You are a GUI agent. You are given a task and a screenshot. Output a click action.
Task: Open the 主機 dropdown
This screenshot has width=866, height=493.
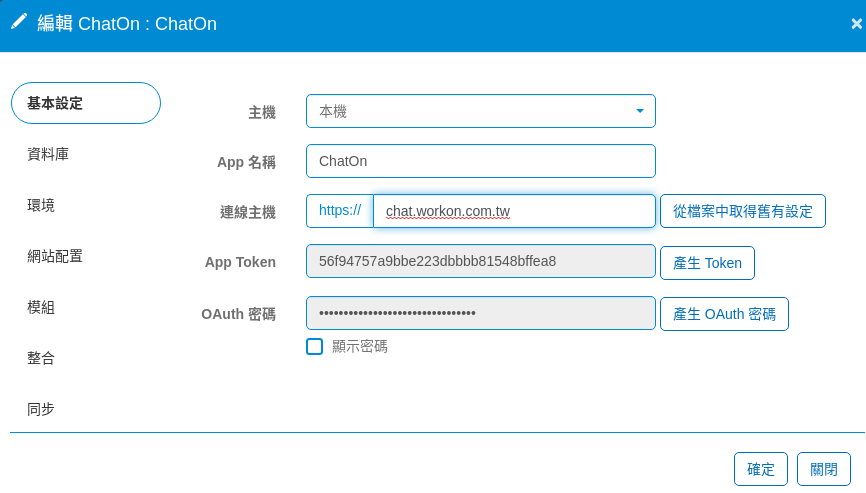click(x=480, y=111)
